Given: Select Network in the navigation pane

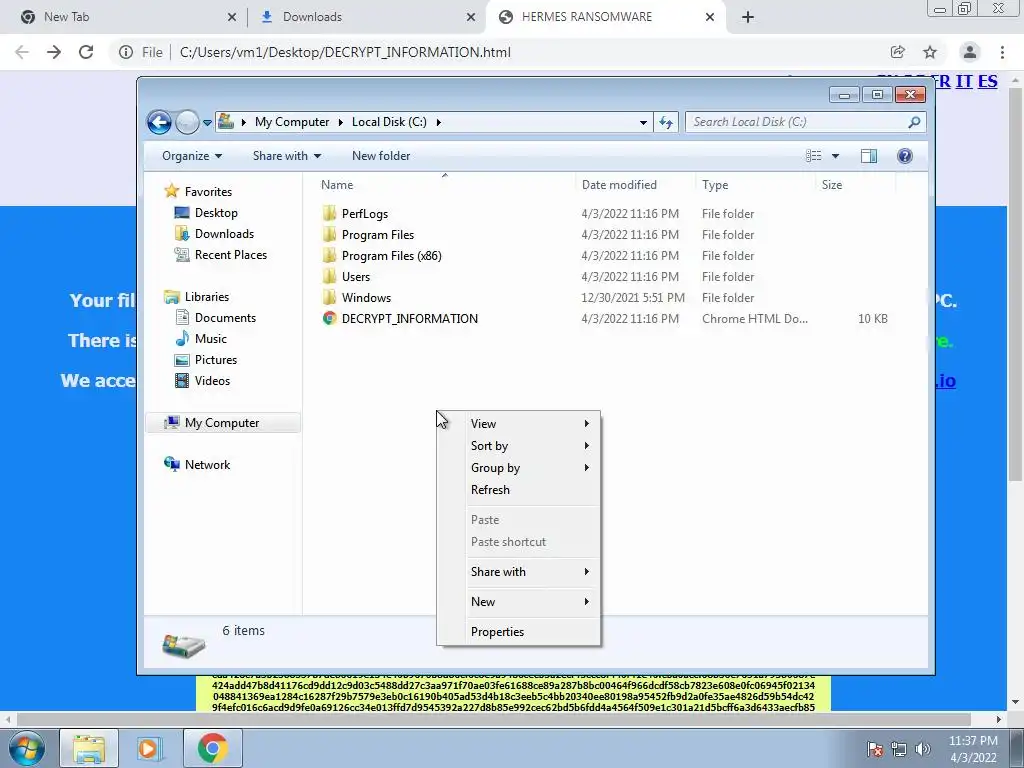Looking at the screenshot, I should (207, 464).
